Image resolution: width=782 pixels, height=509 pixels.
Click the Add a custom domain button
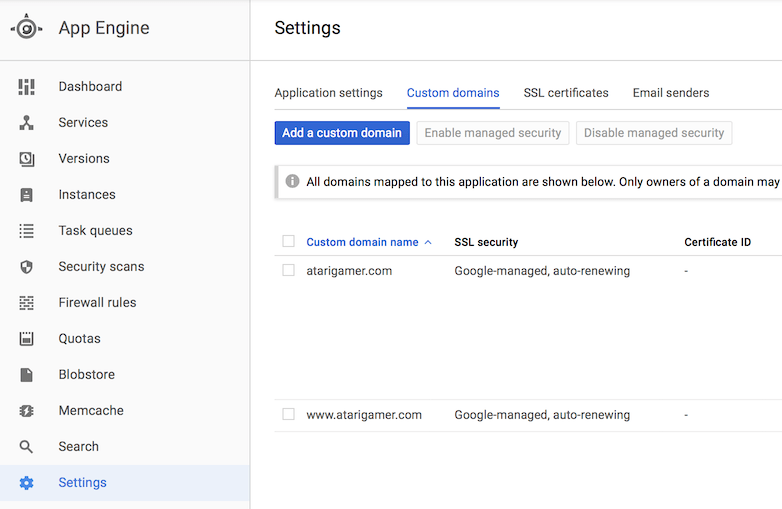pyautogui.click(x=342, y=133)
